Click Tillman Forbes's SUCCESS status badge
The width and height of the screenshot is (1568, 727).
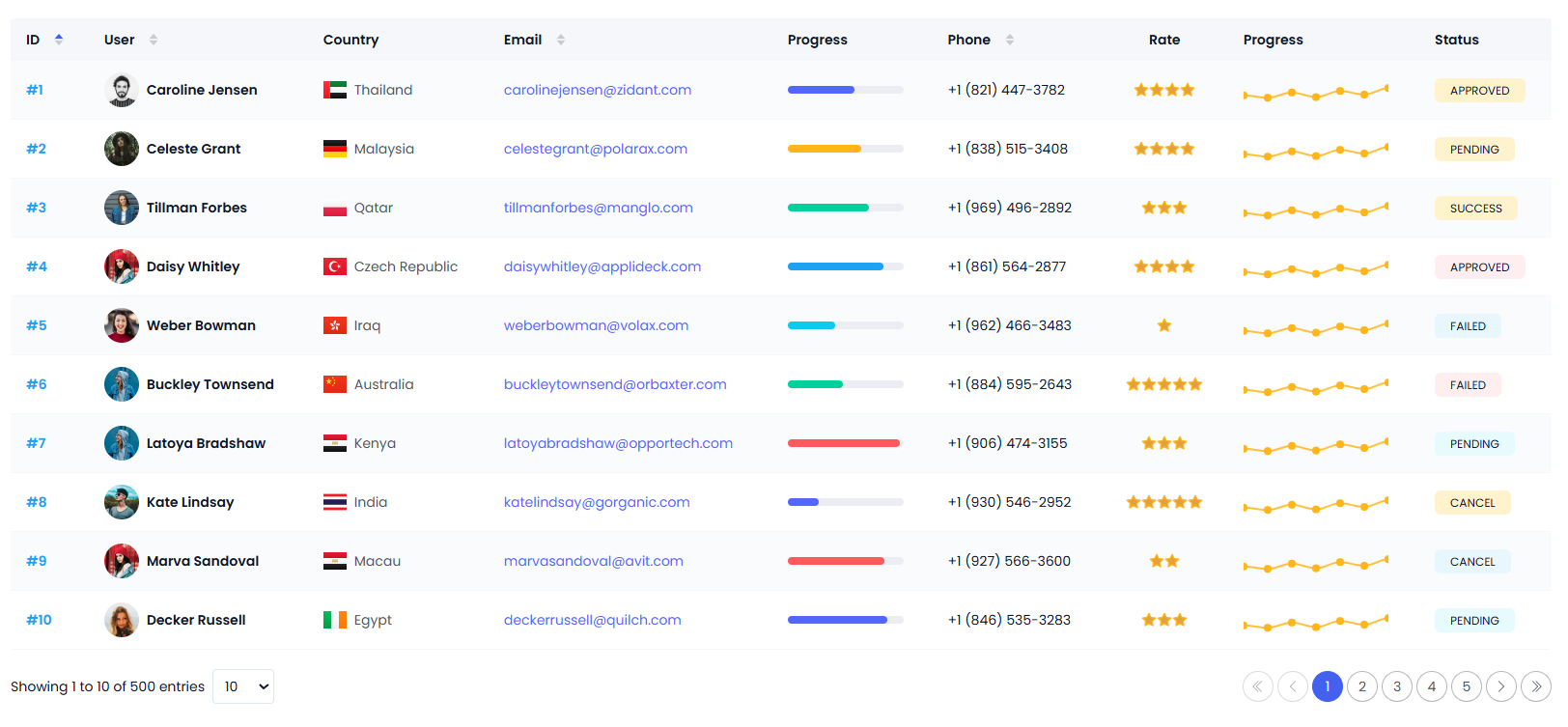(1476, 208)
